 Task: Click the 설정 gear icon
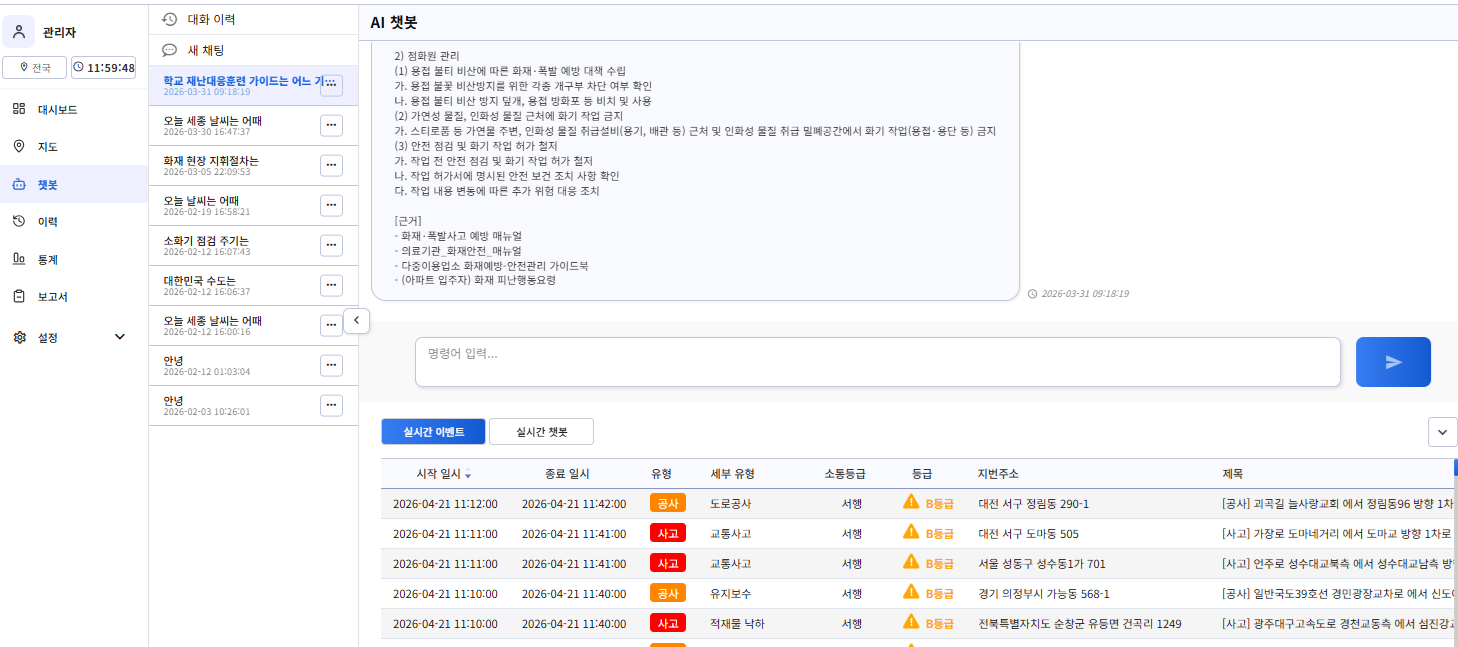tap(19, 337)
